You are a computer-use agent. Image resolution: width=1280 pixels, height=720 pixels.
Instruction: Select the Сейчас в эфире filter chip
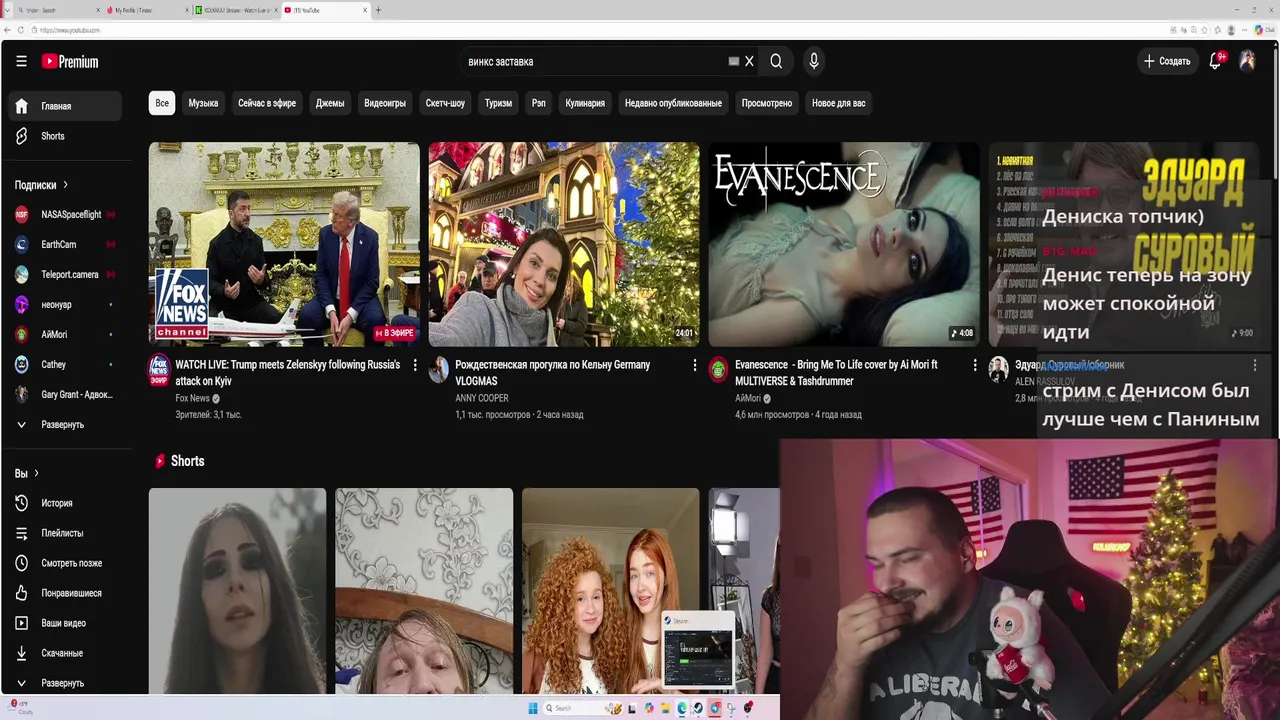pos(267,103)
